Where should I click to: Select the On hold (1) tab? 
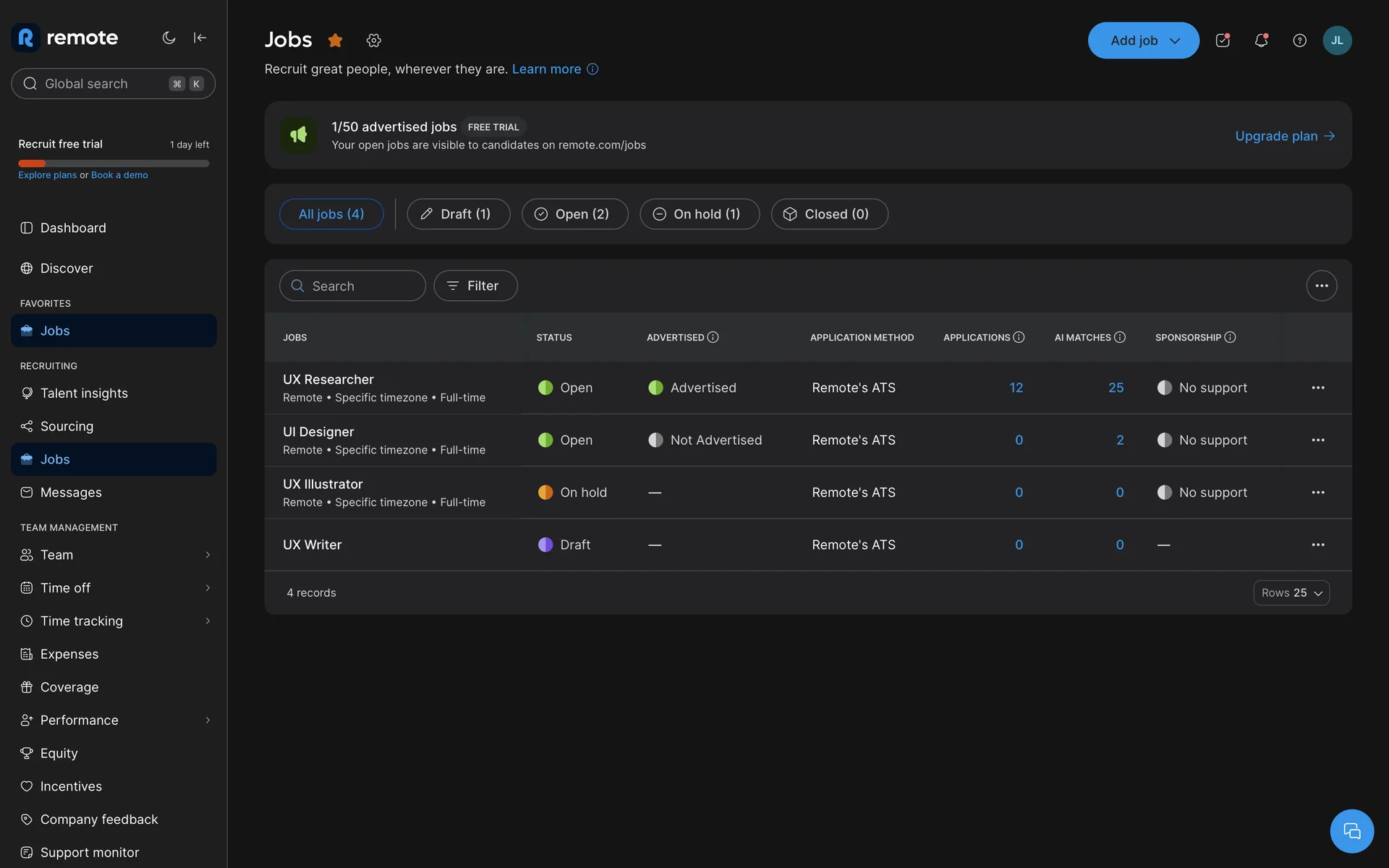pyautogui.click(x=699, y=214)
